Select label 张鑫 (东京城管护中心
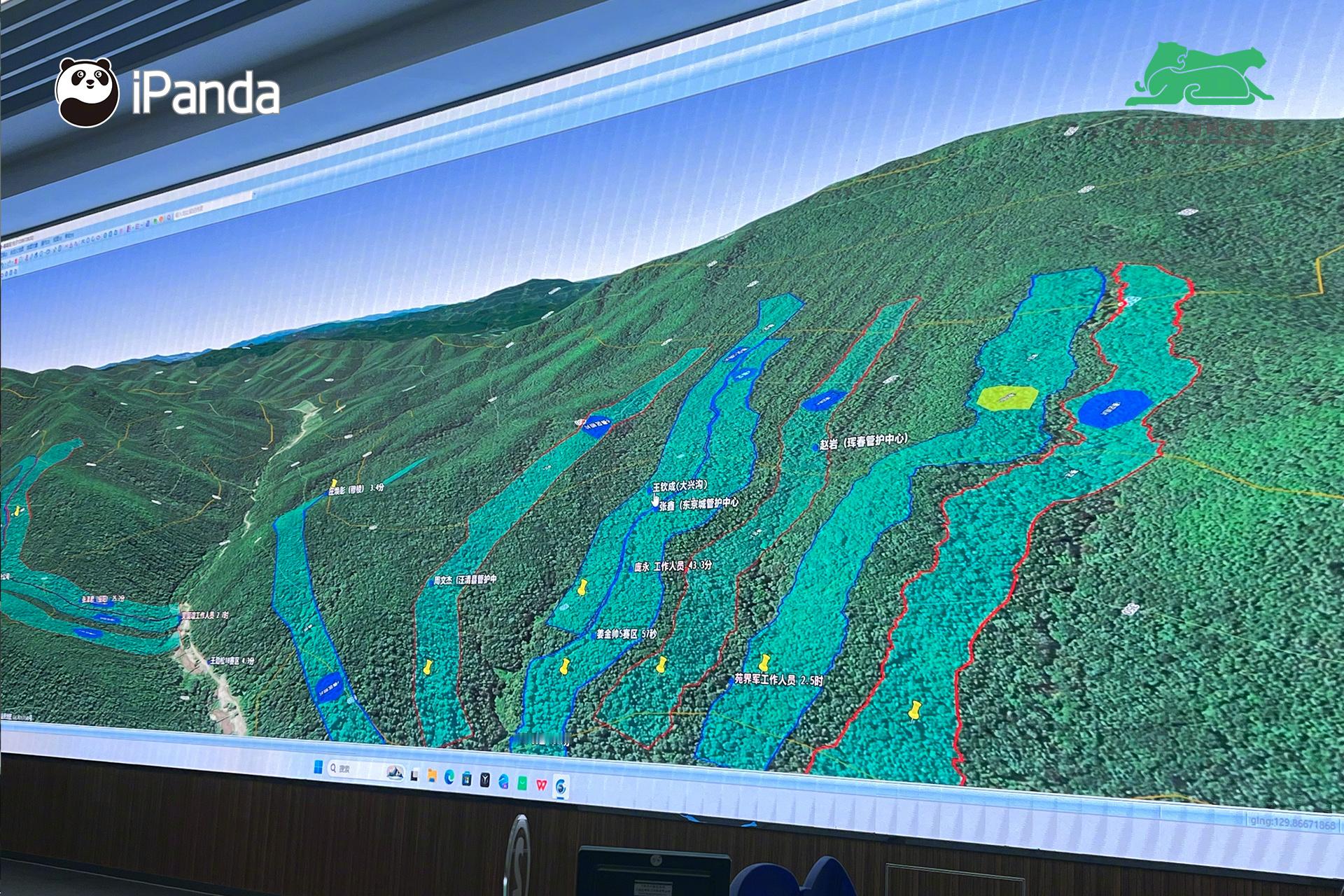 click(698, 504)
